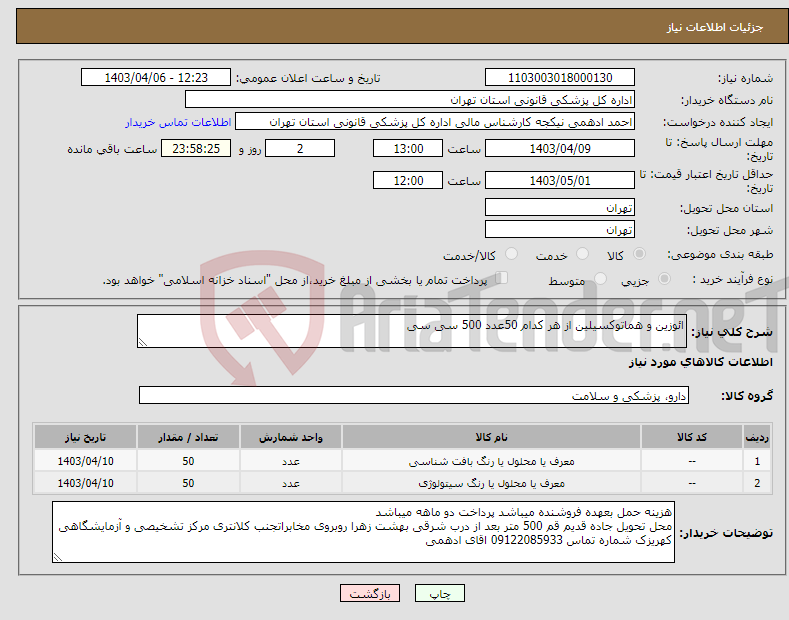Click the need number field 1103003018000130

coord(560,78)
